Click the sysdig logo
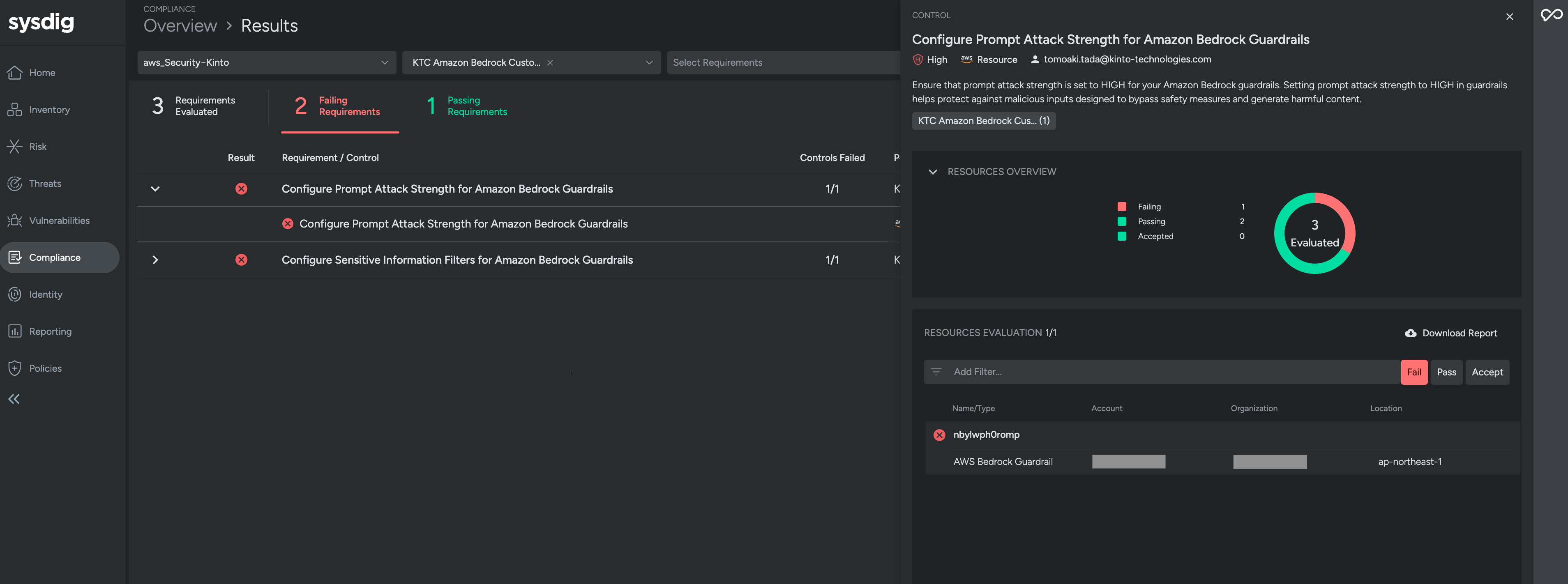Image resolution: width=1568 pixels, height=584 pixels. point(41,22)
